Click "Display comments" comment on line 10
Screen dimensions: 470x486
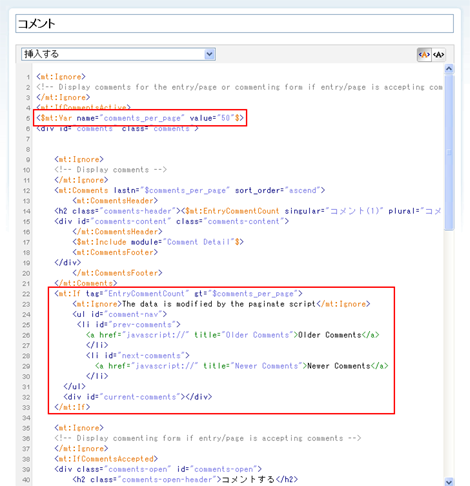[x=111, y=170]
